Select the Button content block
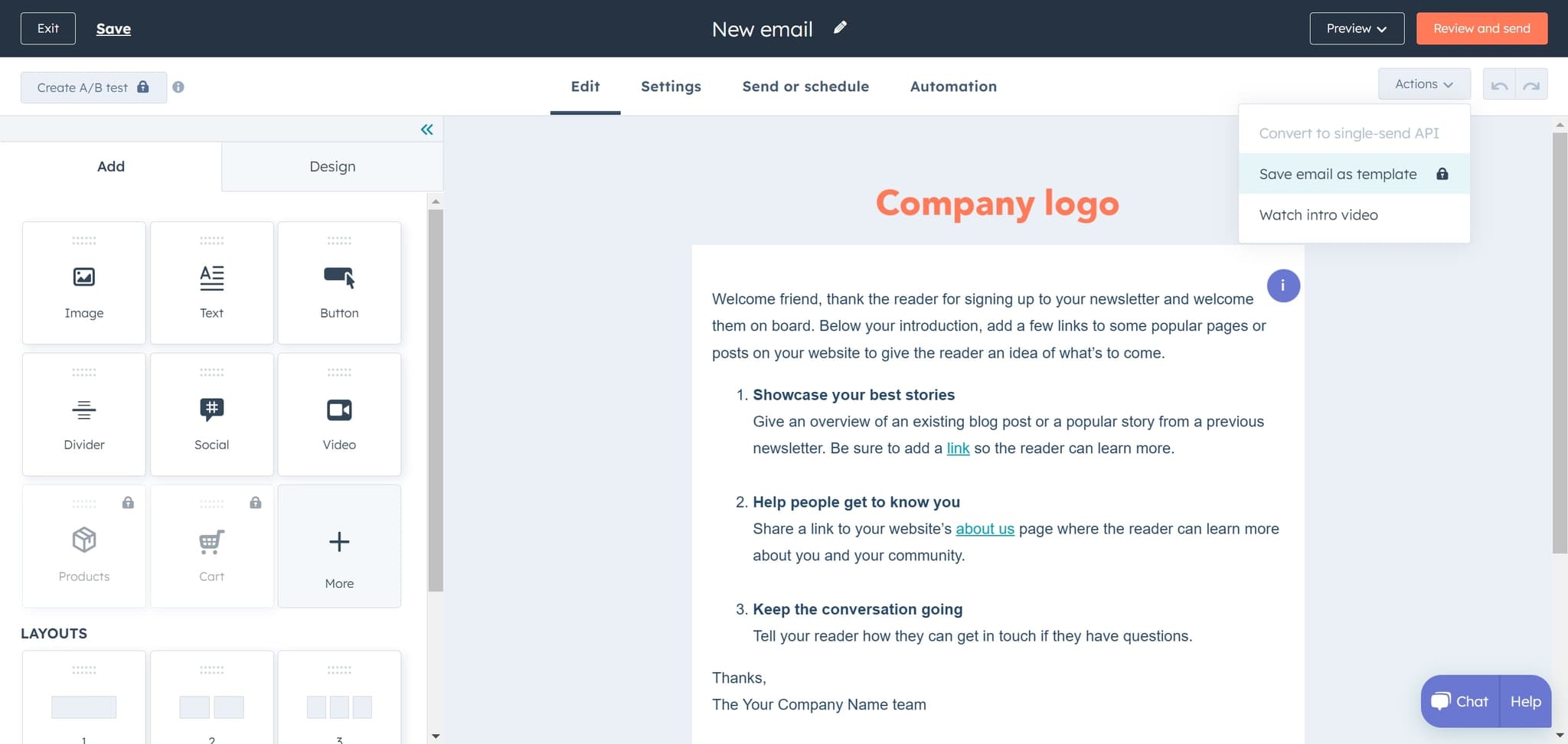 pyautogui.click(x=339, y=283)
